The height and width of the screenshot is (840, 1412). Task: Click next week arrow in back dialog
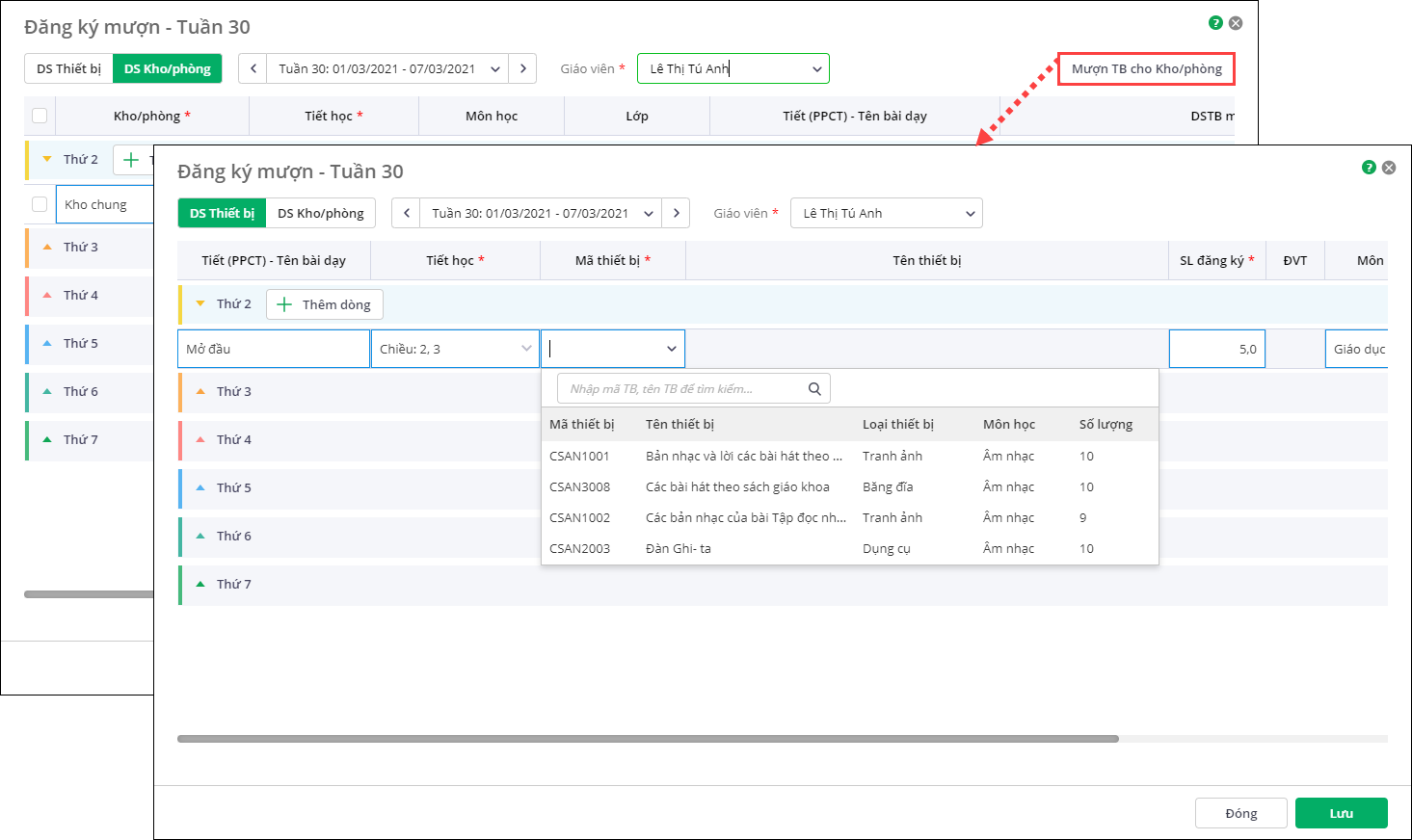[523, 68]
